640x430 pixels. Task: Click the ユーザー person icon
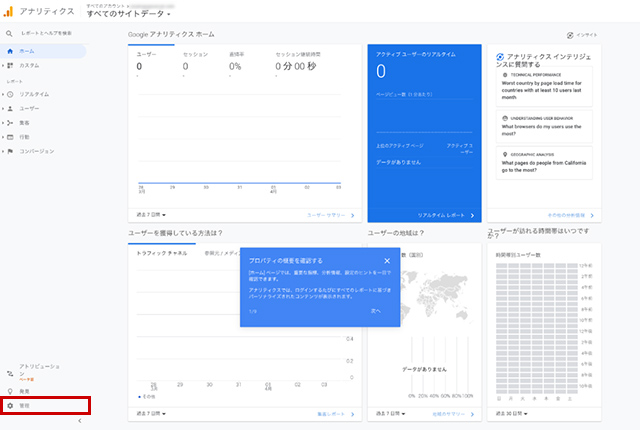10,109
